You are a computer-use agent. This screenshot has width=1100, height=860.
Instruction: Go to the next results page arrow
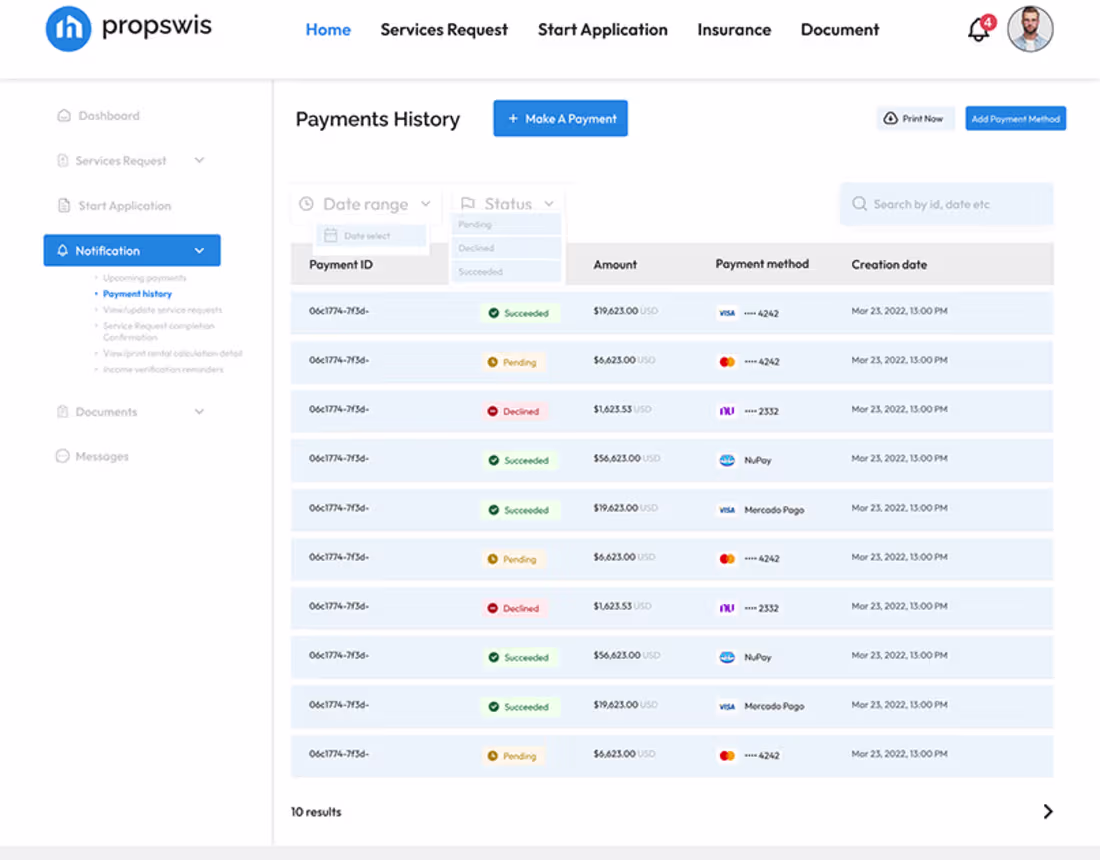pyautogui.click(x=1048, y=812)
